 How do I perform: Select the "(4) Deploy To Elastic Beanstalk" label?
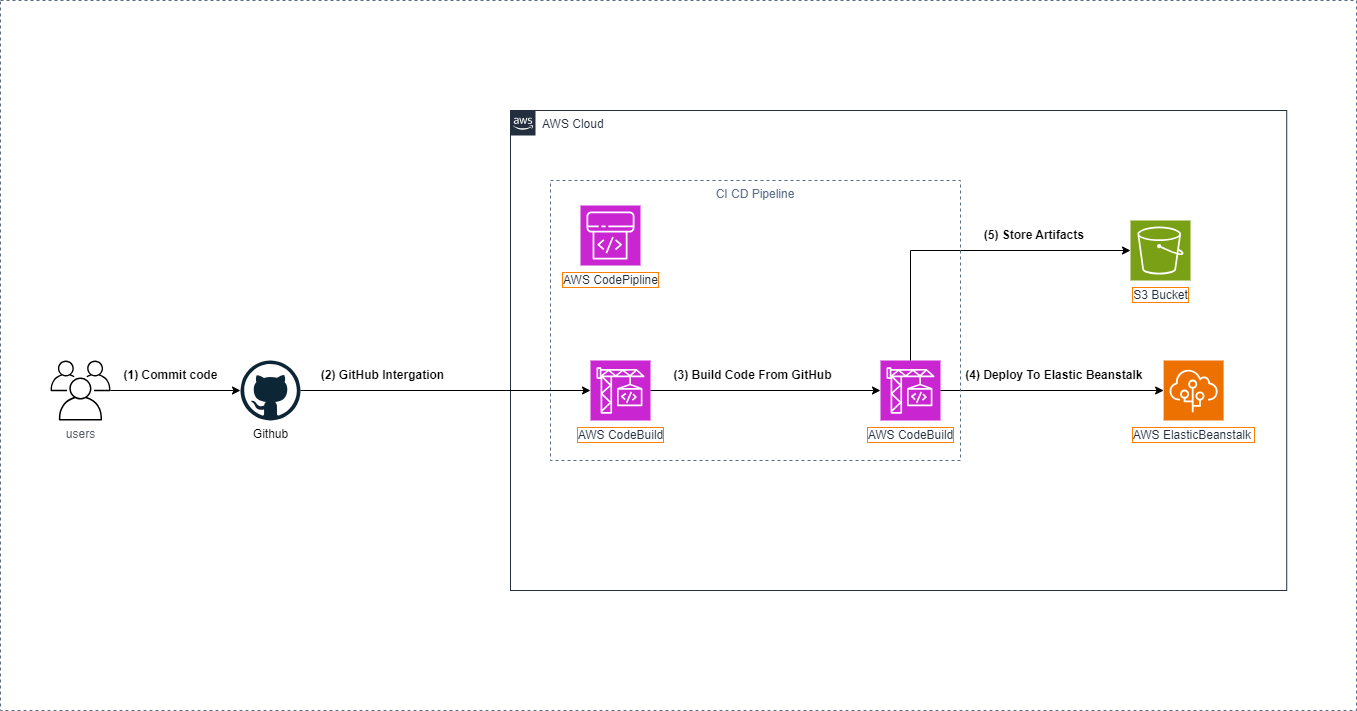tap(1053, 375)
